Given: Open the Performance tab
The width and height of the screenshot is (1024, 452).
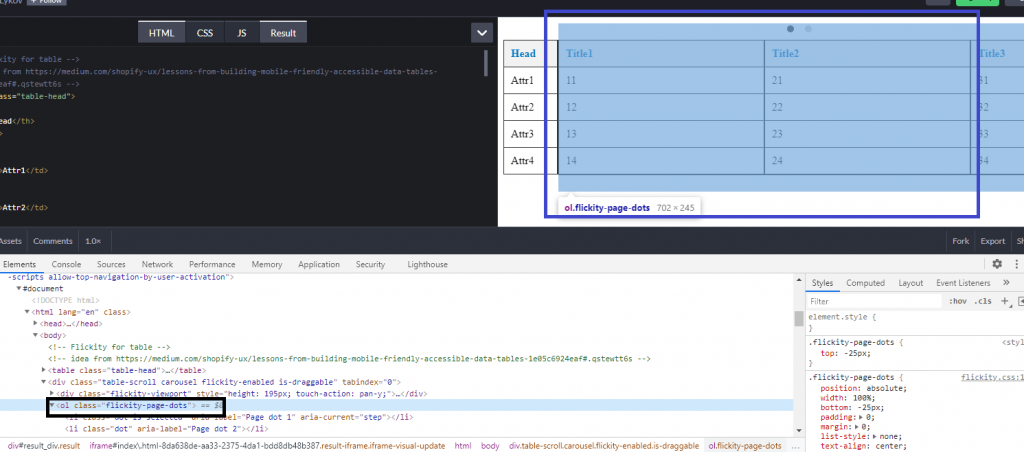Looking at the screenshot, I should click(x=212, y=265).
